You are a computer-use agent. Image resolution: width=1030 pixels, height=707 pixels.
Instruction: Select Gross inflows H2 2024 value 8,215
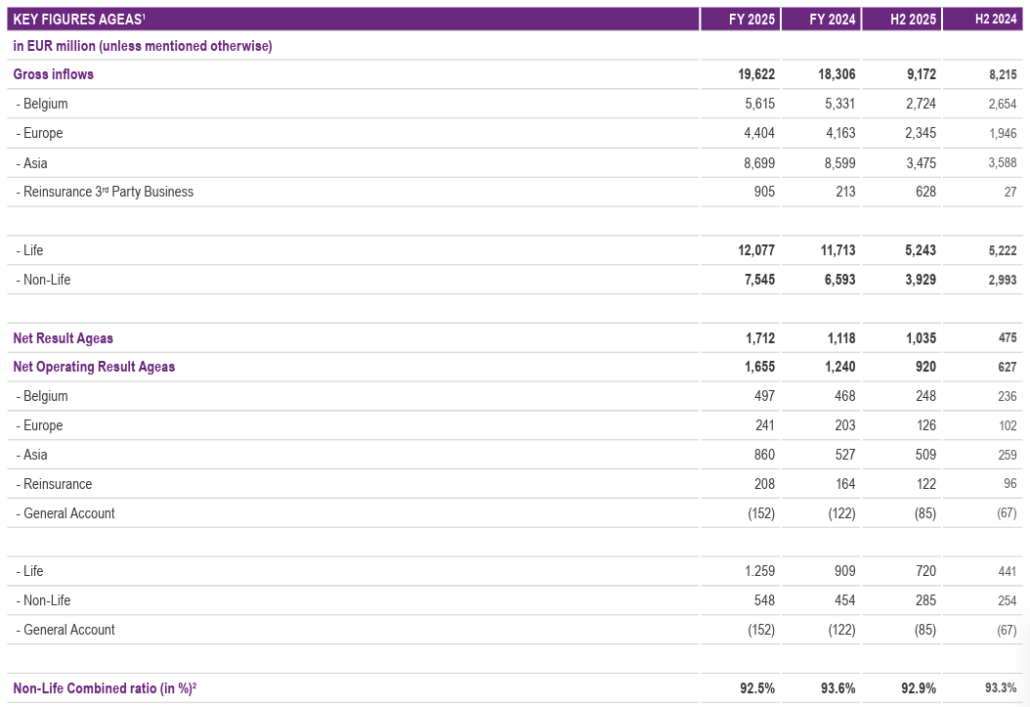point(1003,75)
